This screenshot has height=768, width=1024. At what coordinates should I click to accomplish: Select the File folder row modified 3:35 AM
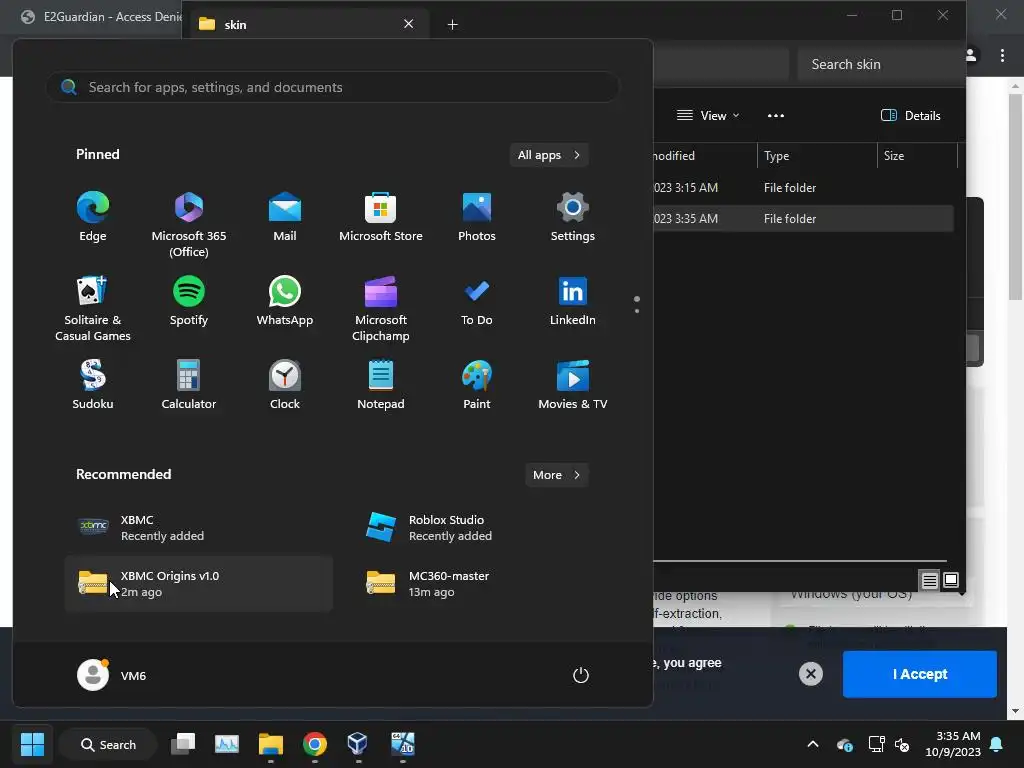pyautogui.click(x=803, y=219)
